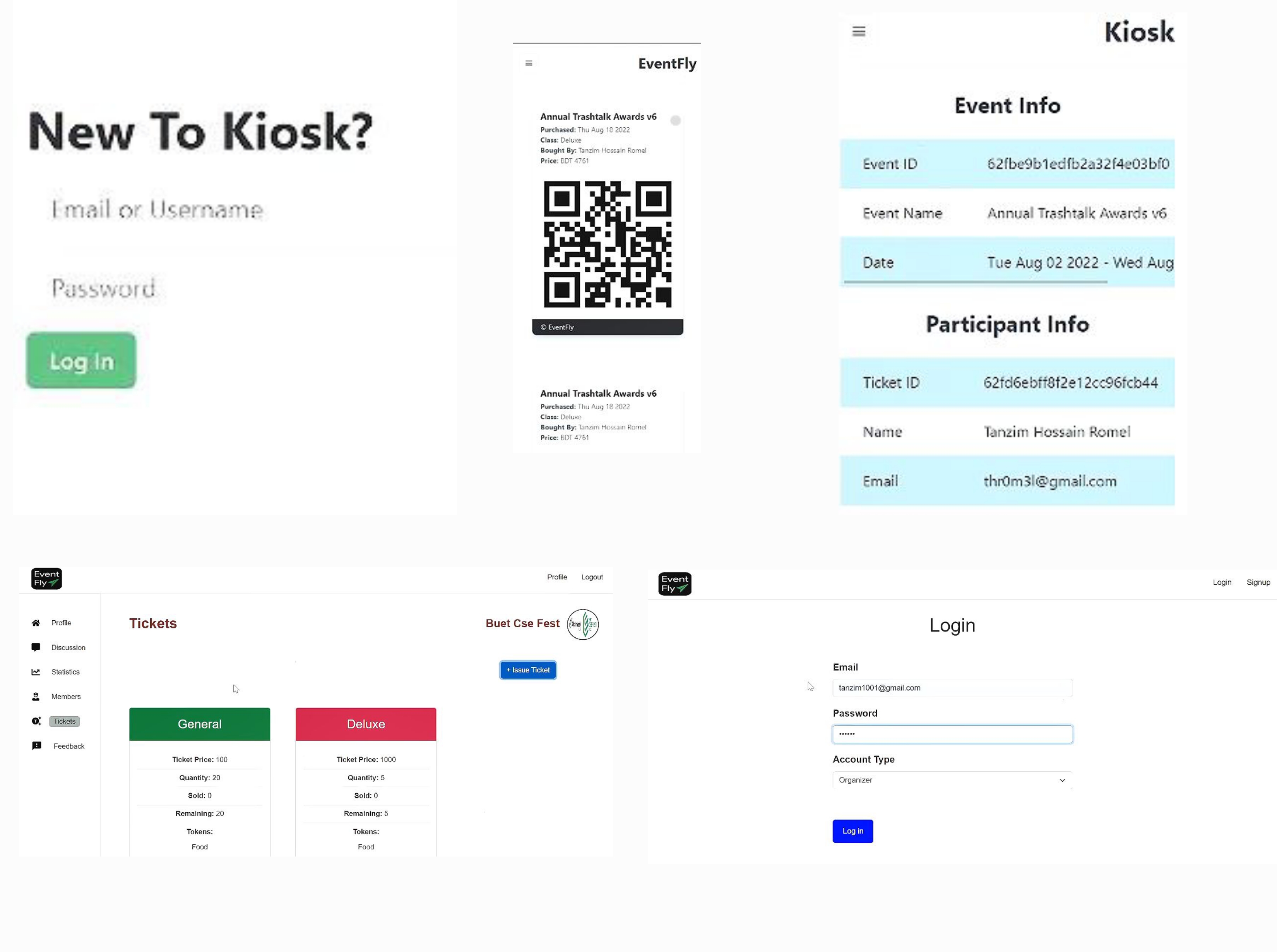The image size is (1277, 952).
Task: Click the Profile link in top navigation
Action: coord(557,577)
